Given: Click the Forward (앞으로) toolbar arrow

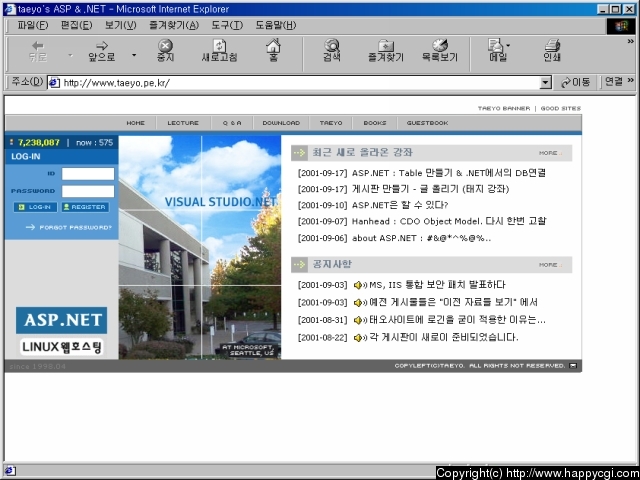Looking at the screenshot, I should tap(102, 46).
